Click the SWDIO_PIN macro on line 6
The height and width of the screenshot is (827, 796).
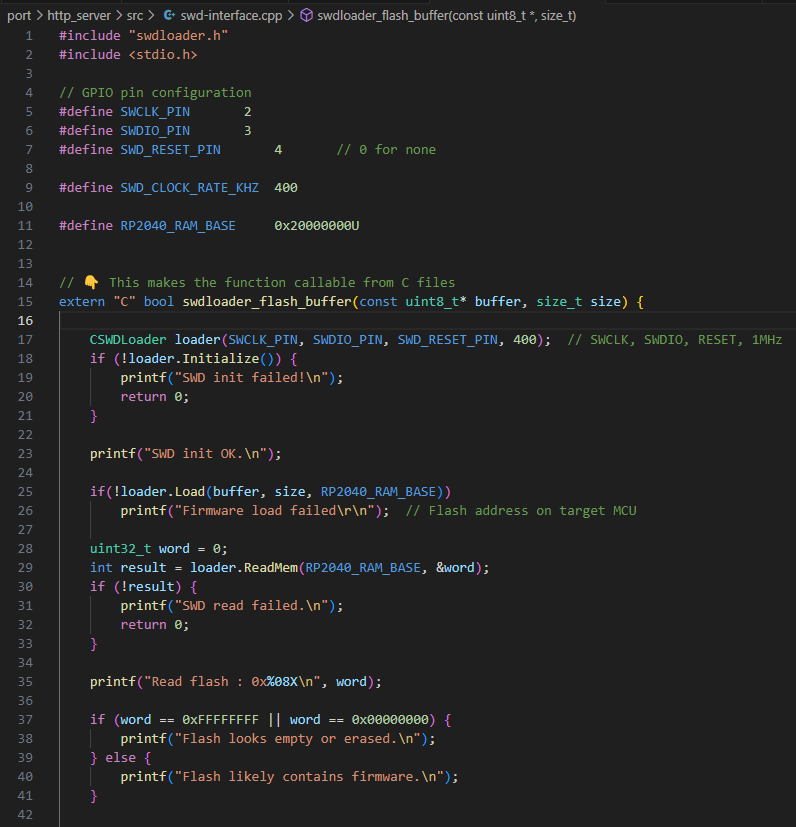pos(155,131)
